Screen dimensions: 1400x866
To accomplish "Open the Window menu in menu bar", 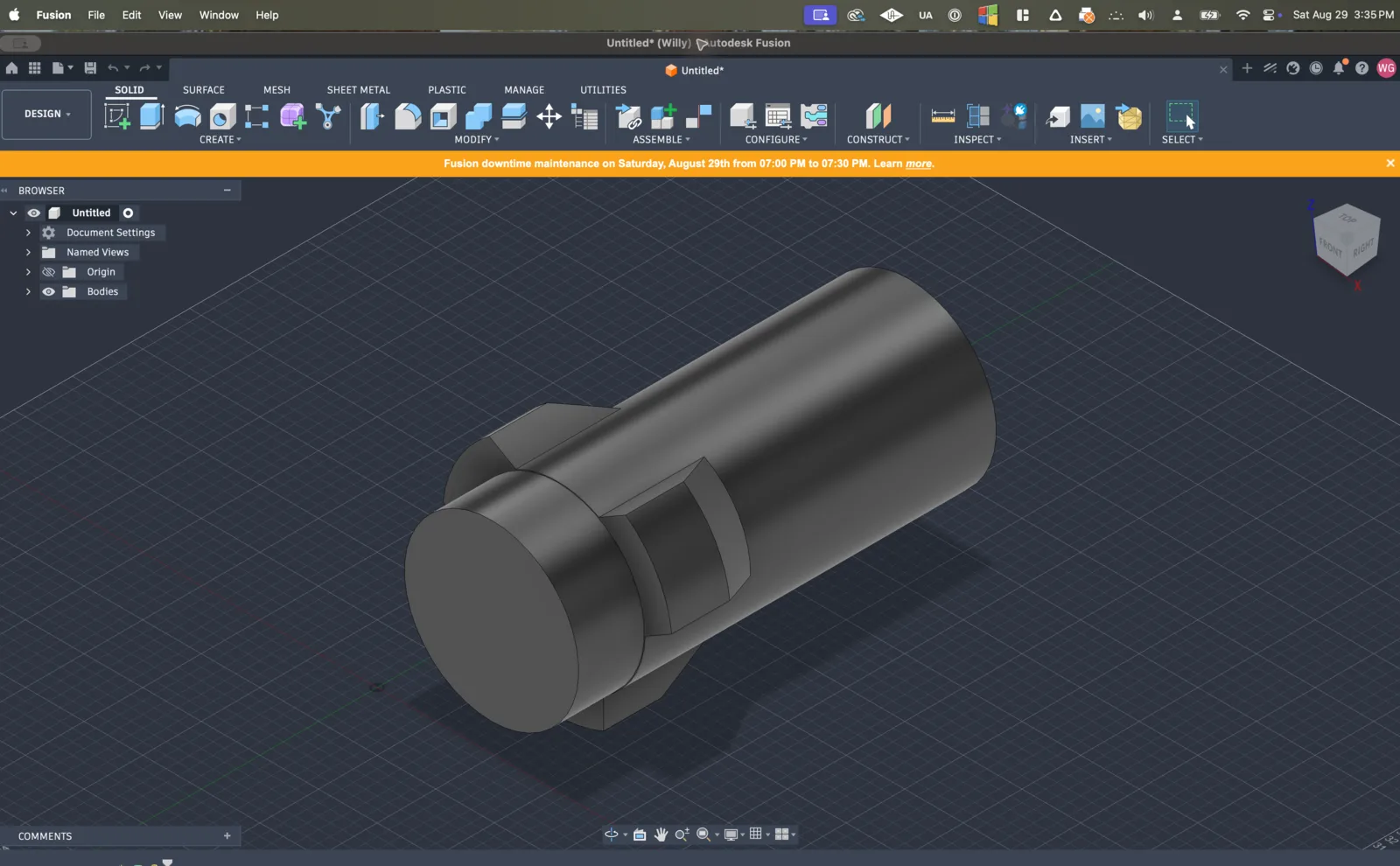I will [x=219, y=15].
